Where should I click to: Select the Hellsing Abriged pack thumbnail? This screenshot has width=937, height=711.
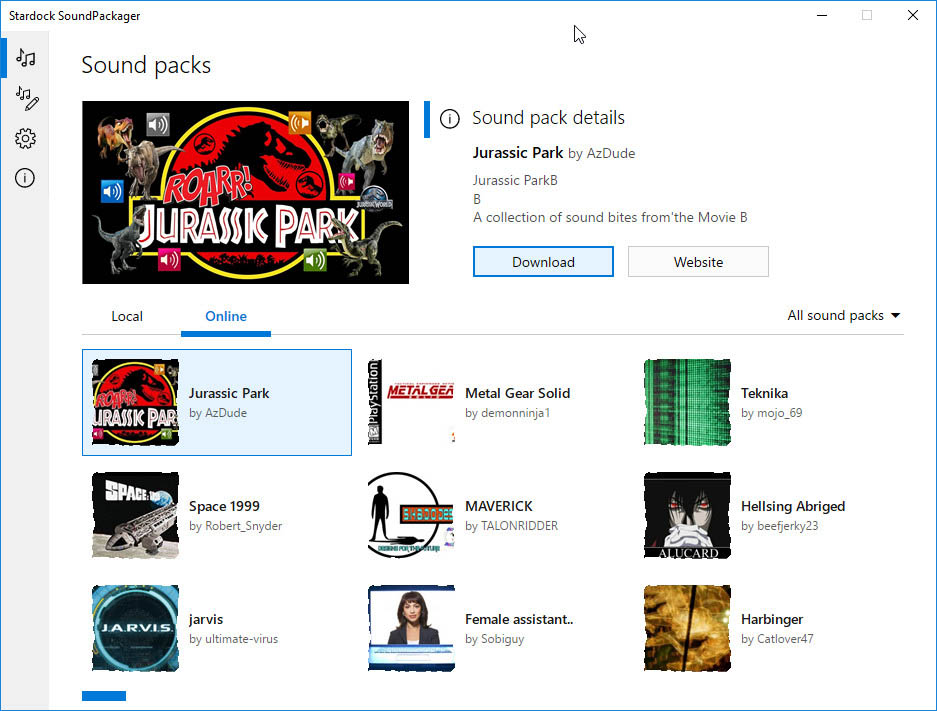687,515
